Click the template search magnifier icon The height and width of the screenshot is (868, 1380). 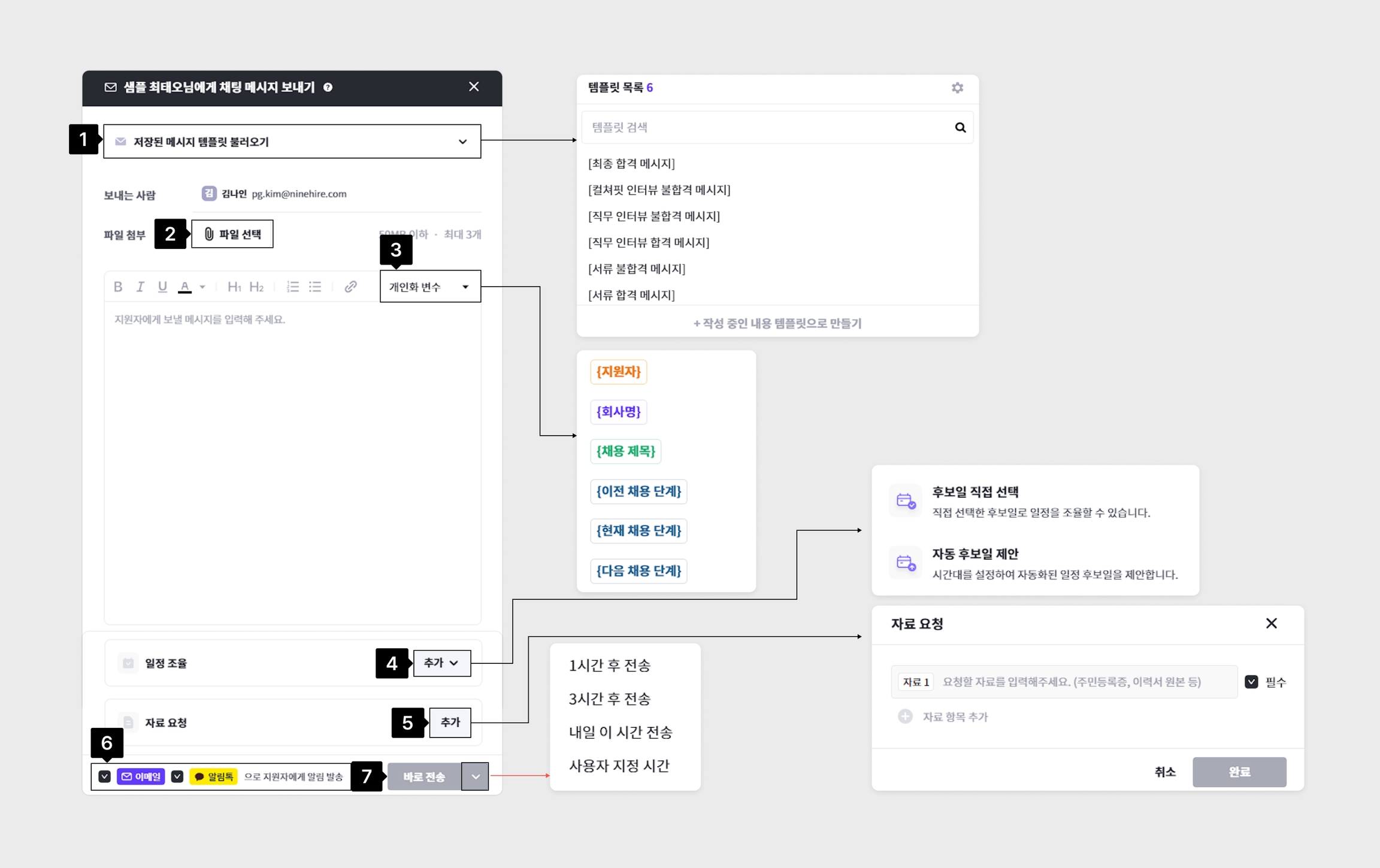click(960, 128)
